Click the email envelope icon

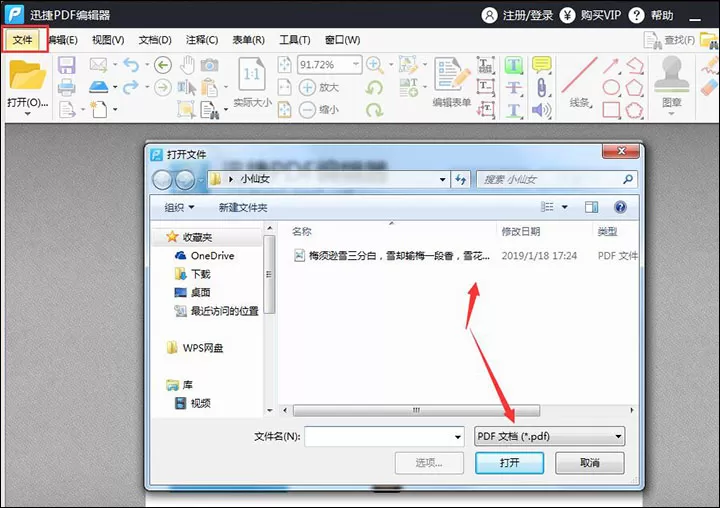pos(98,65)
